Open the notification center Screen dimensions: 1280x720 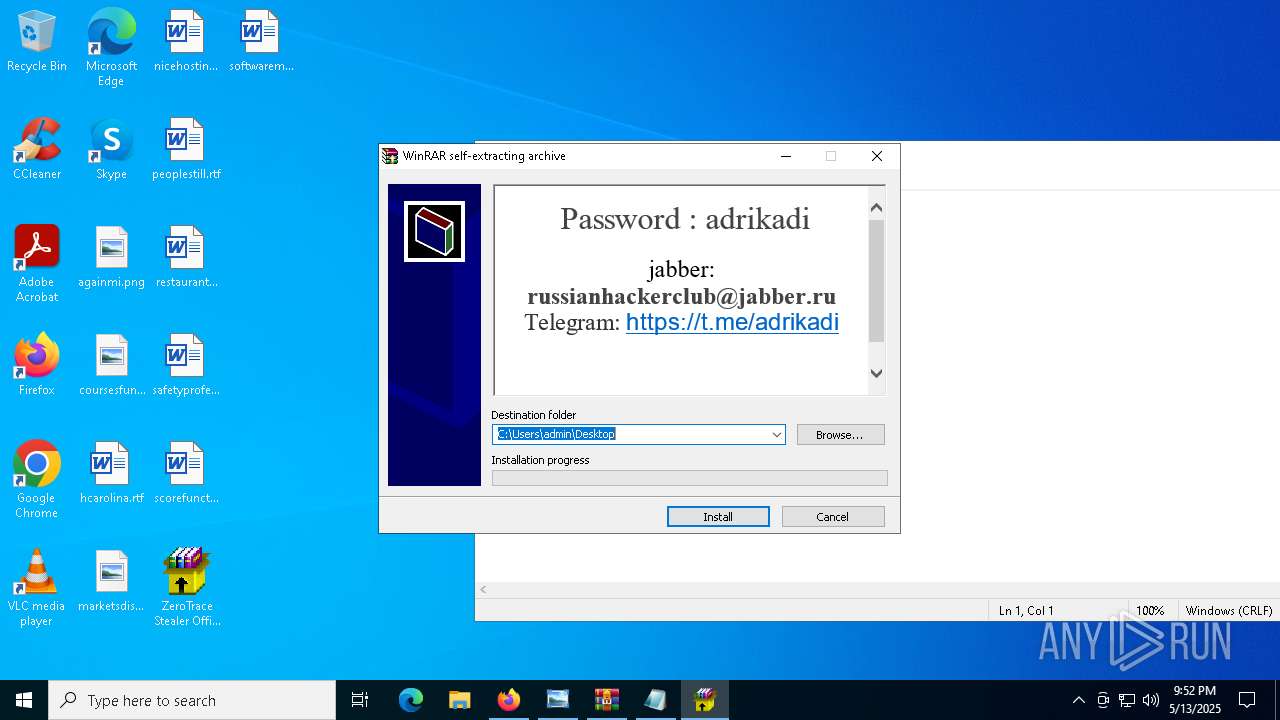click(x=1247, y=700)
